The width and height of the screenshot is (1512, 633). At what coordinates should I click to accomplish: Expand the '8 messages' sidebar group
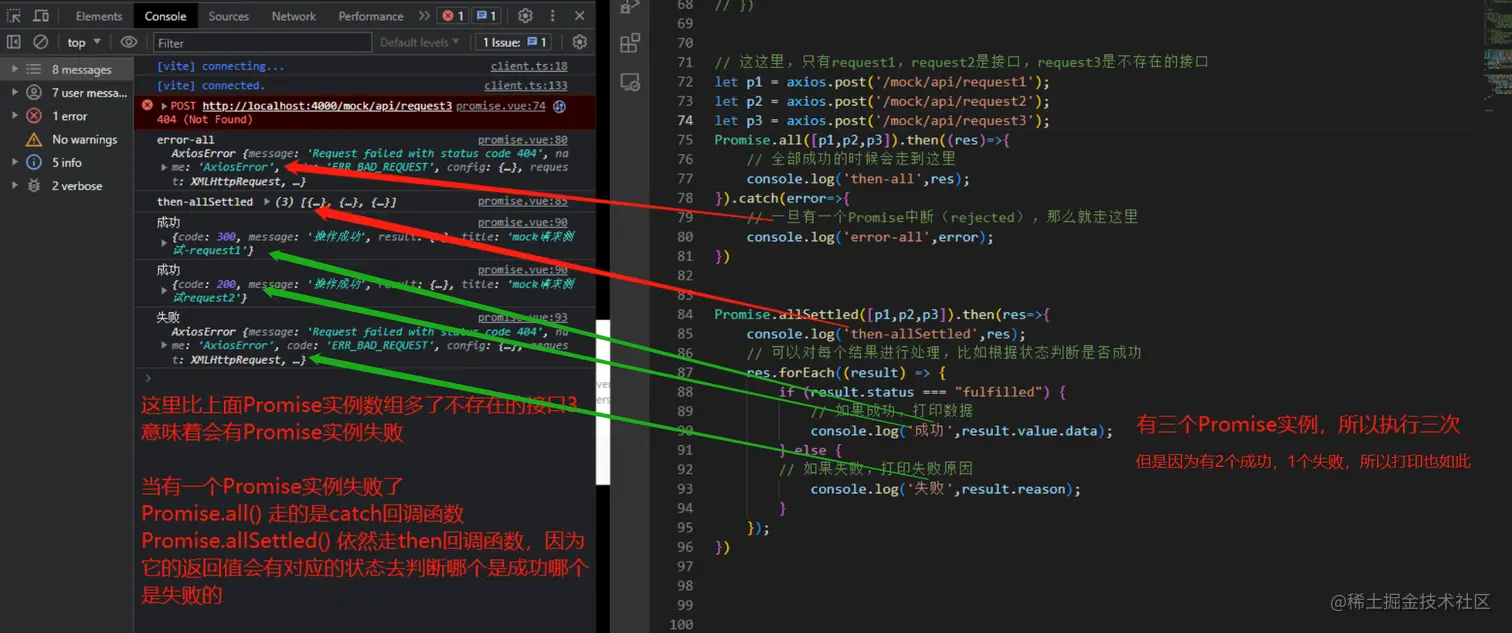click(x=14, y=70)
